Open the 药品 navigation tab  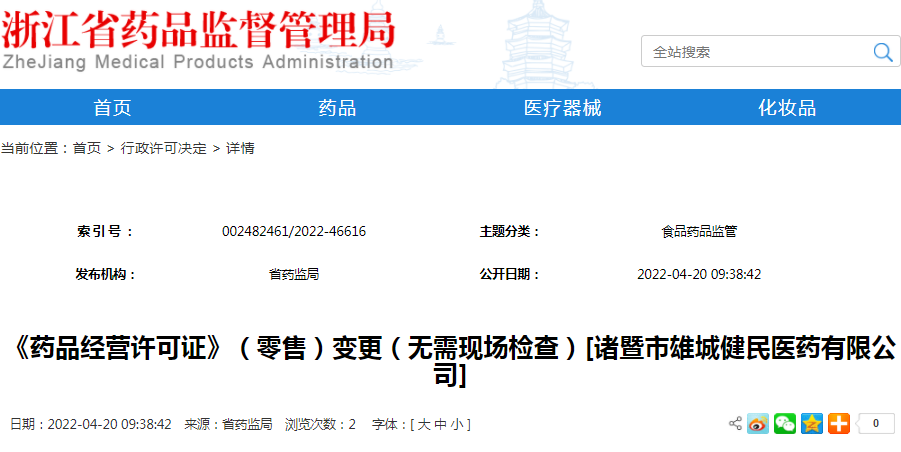tap(337, 107)
